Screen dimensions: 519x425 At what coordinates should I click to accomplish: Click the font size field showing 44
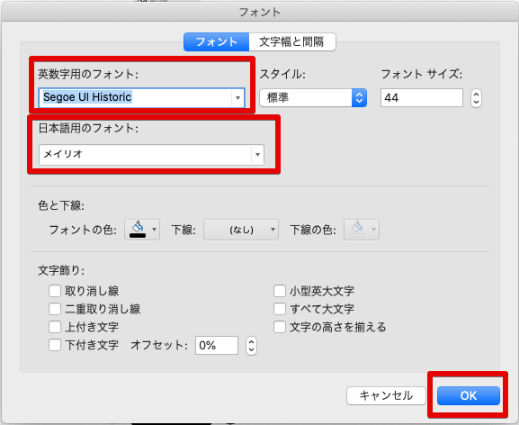(422, 98)
